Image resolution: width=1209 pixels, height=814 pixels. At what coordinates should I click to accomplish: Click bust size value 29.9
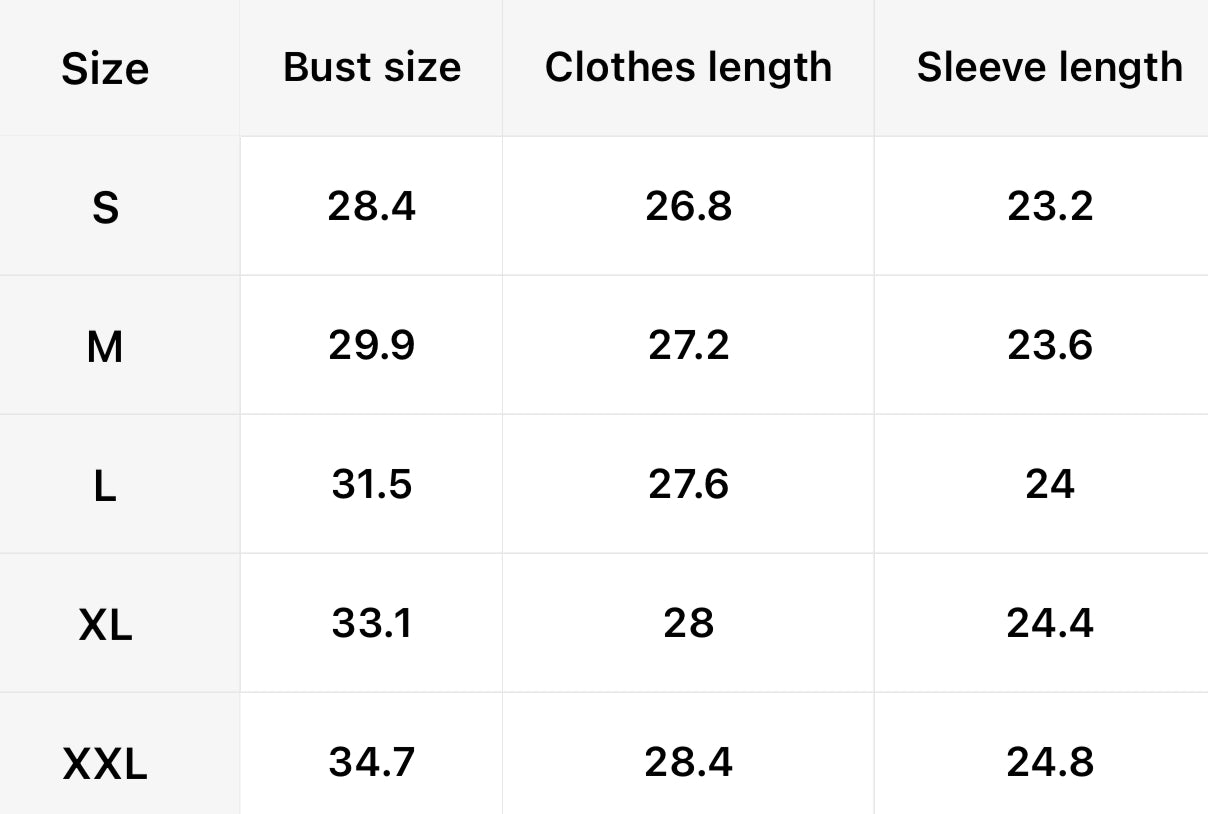(371, 345)
